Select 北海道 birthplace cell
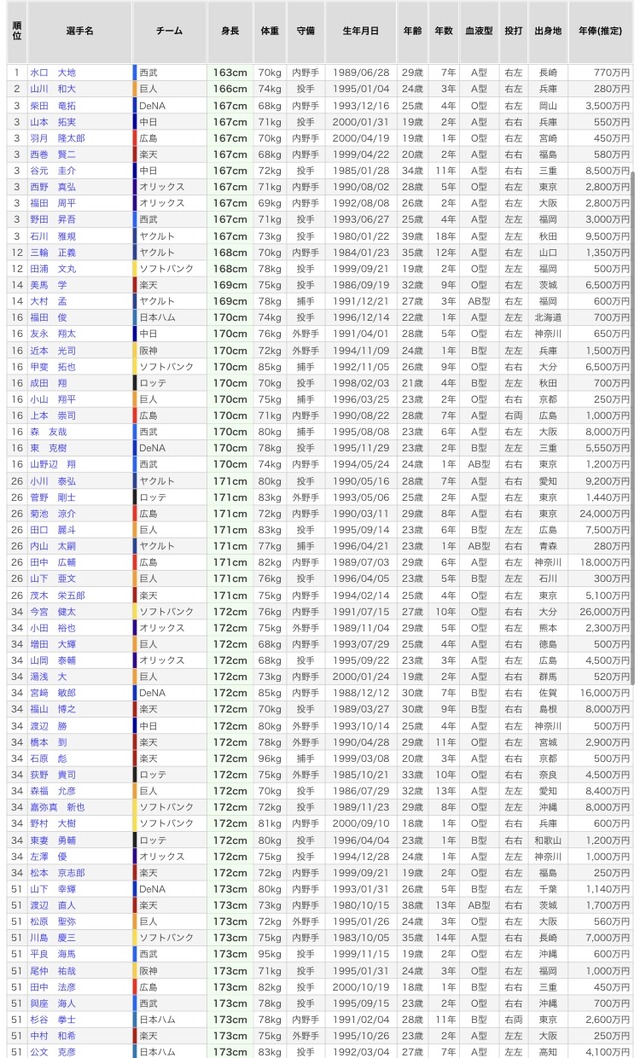The width and height of the screenshot is (640, 1058). (548, 317)
